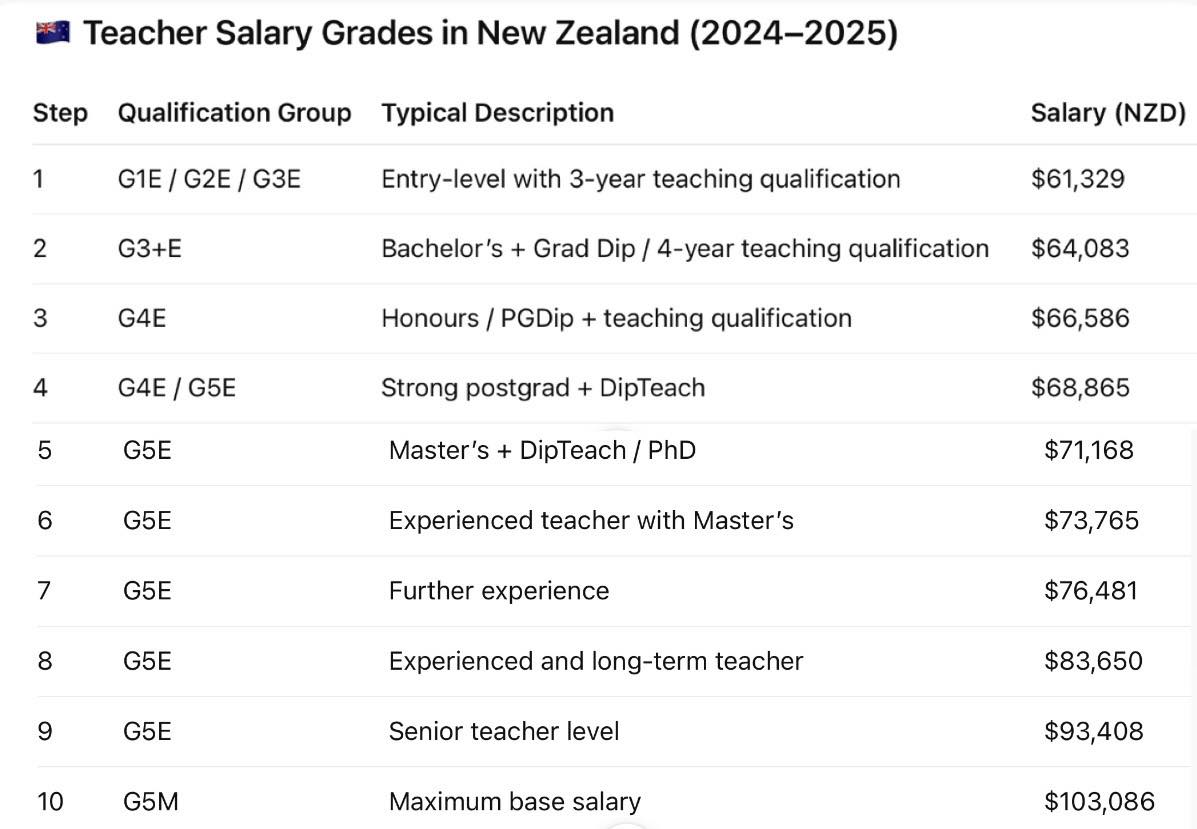Image resolution: width=1197 pixels, height=829 pixels.
Task: Select the G5M qualification group cell
Action: (150, 802)
